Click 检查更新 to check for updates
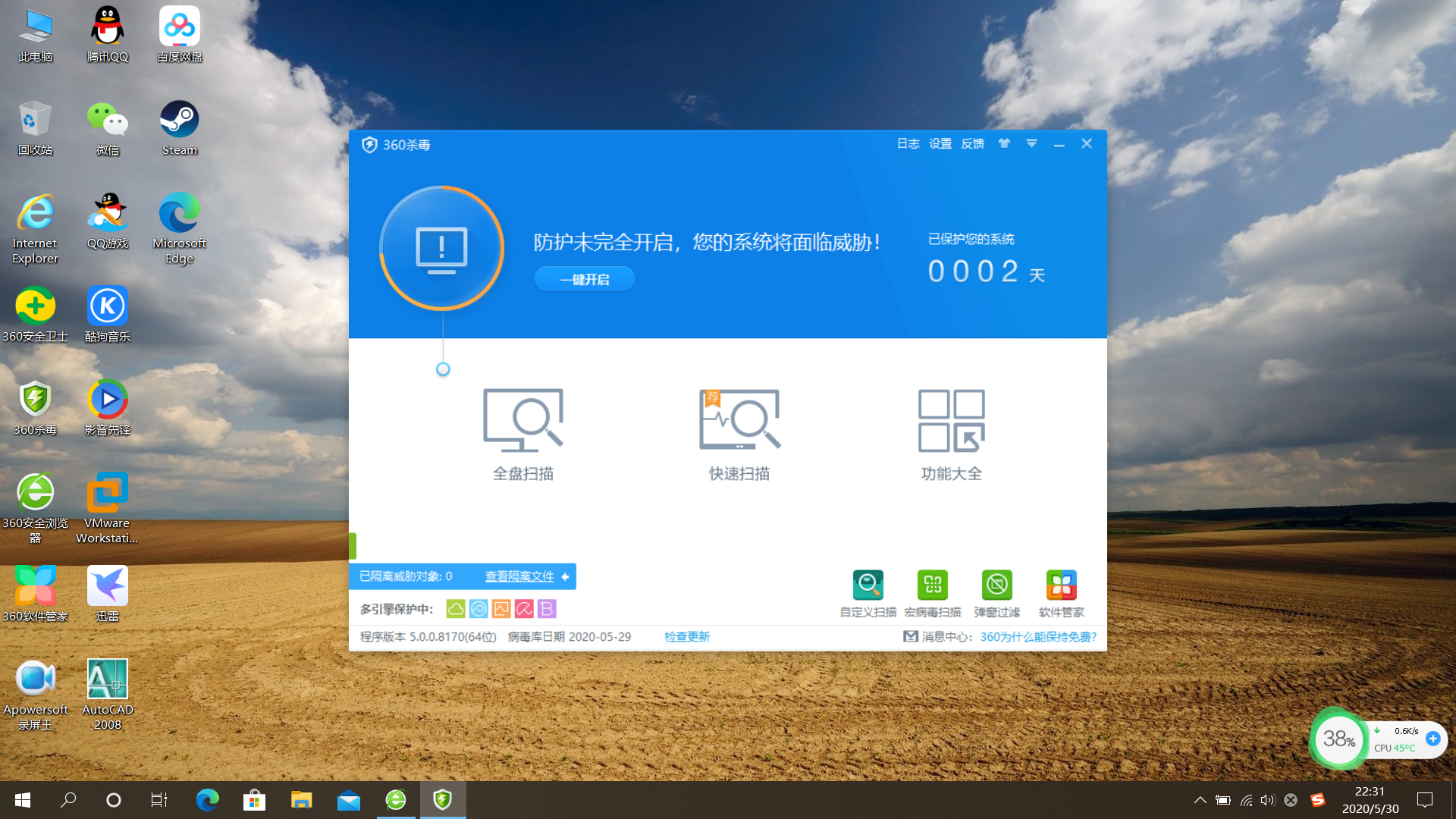Image resolution: width=1456 pixels, height=819 pixels. click(686, 636)
